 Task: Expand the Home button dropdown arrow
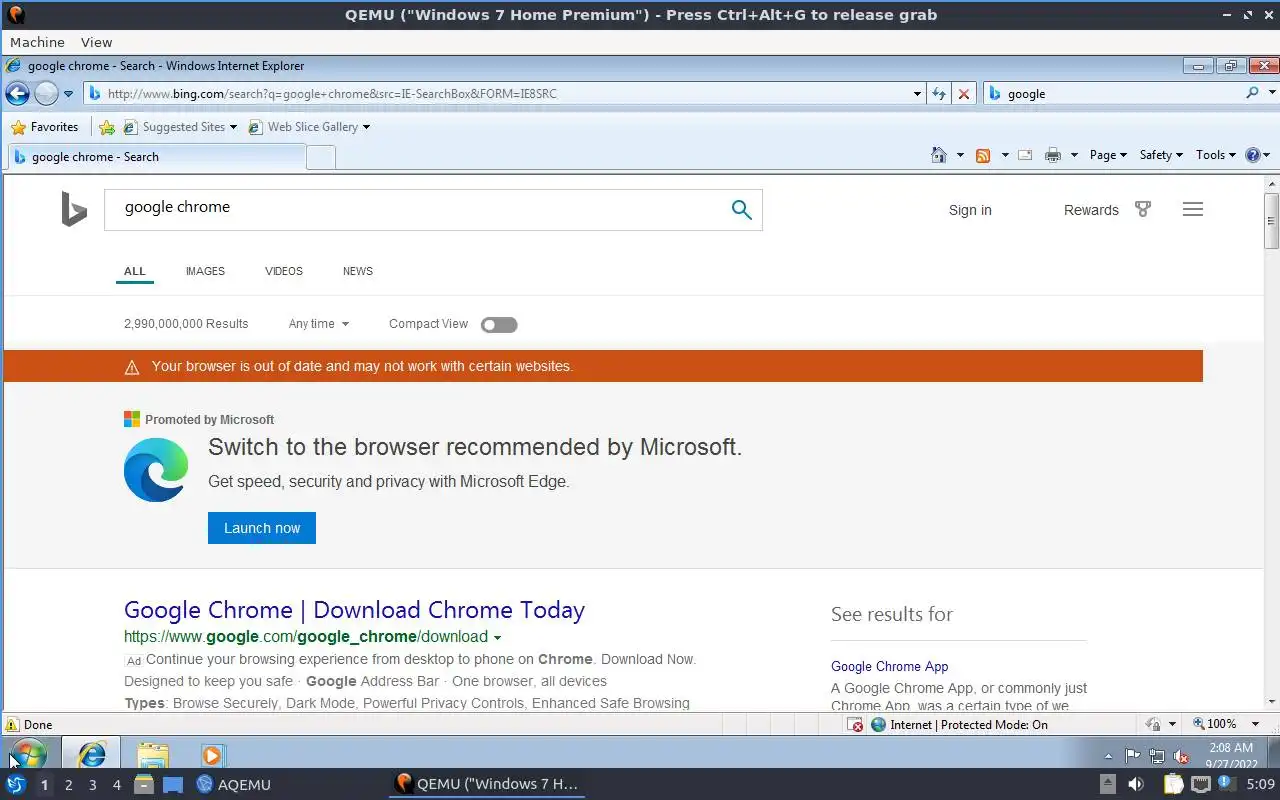point(960,155)
